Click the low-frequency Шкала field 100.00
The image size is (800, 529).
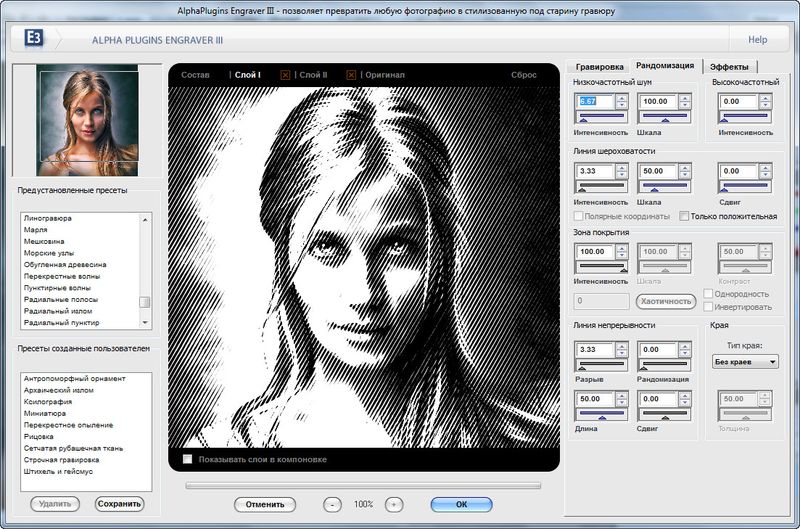(658, 102)
